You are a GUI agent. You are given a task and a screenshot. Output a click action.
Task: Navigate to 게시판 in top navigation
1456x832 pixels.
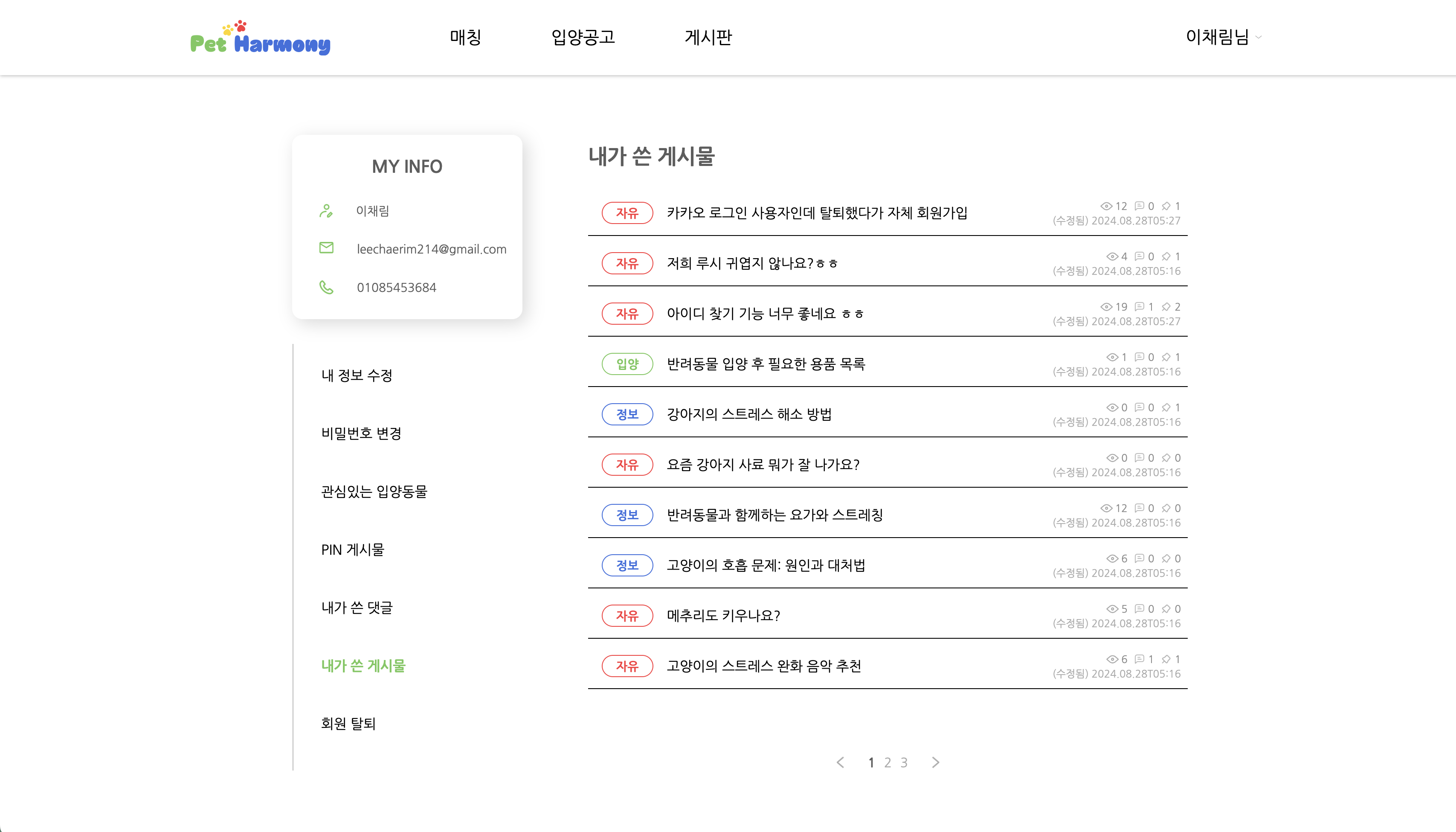(x=708, y=37)
